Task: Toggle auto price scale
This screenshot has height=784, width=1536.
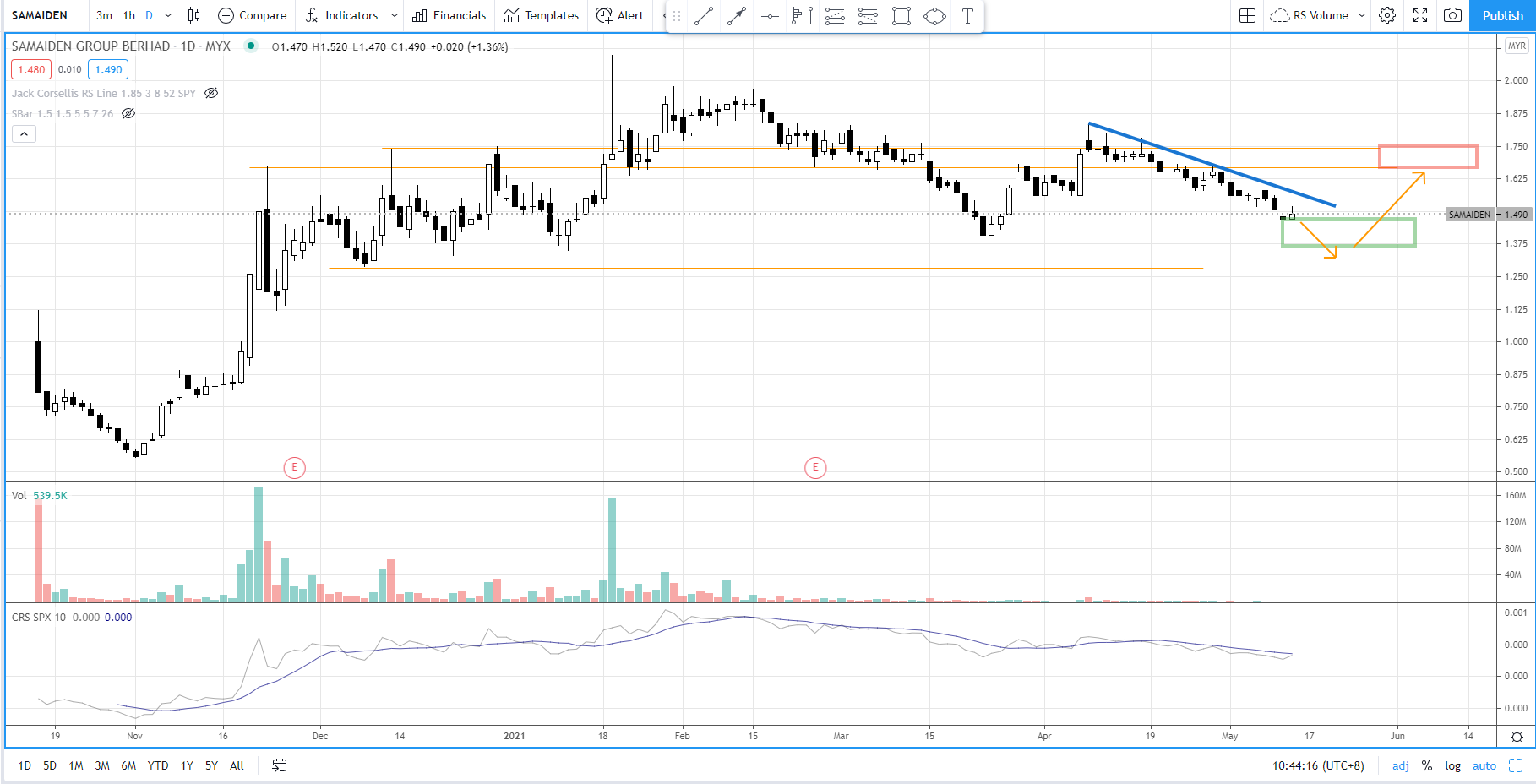Action: (x=1484, y=765)
